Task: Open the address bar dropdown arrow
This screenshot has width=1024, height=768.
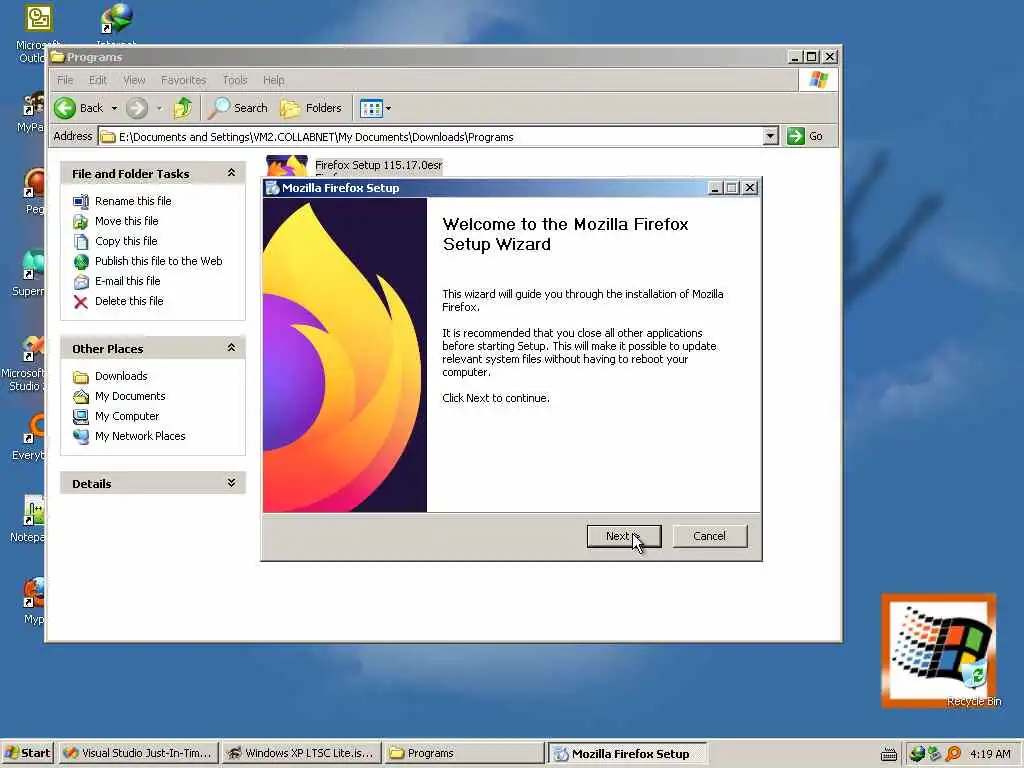Action: [771, 136]
